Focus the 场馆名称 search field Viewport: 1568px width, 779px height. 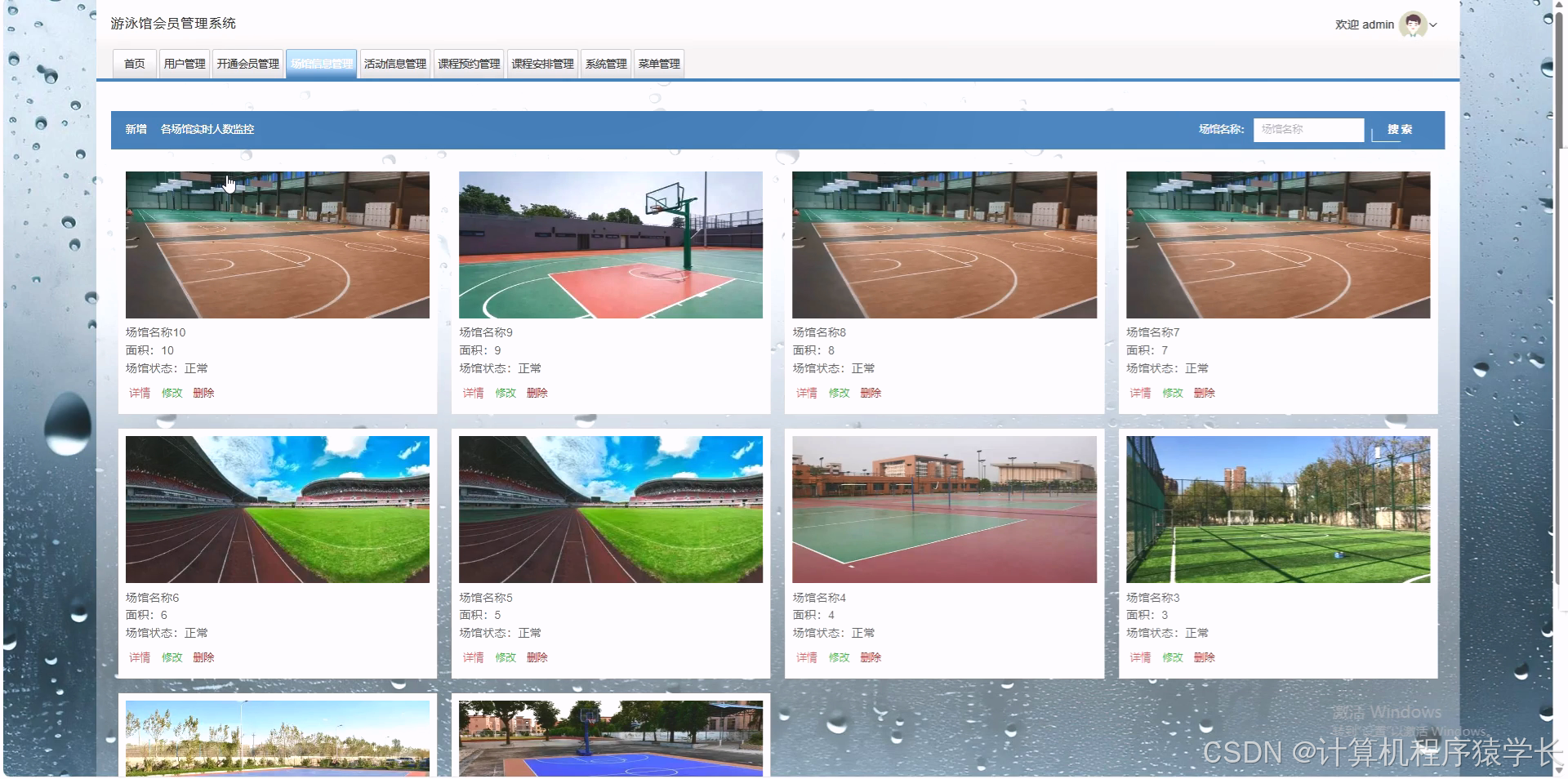1308,129
